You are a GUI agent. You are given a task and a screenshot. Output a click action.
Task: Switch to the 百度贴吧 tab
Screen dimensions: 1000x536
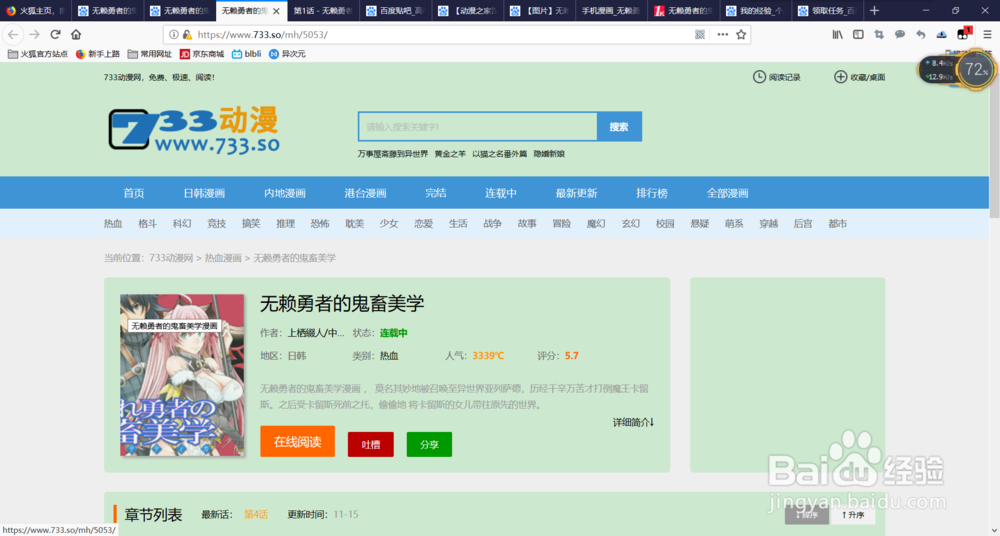395,11
